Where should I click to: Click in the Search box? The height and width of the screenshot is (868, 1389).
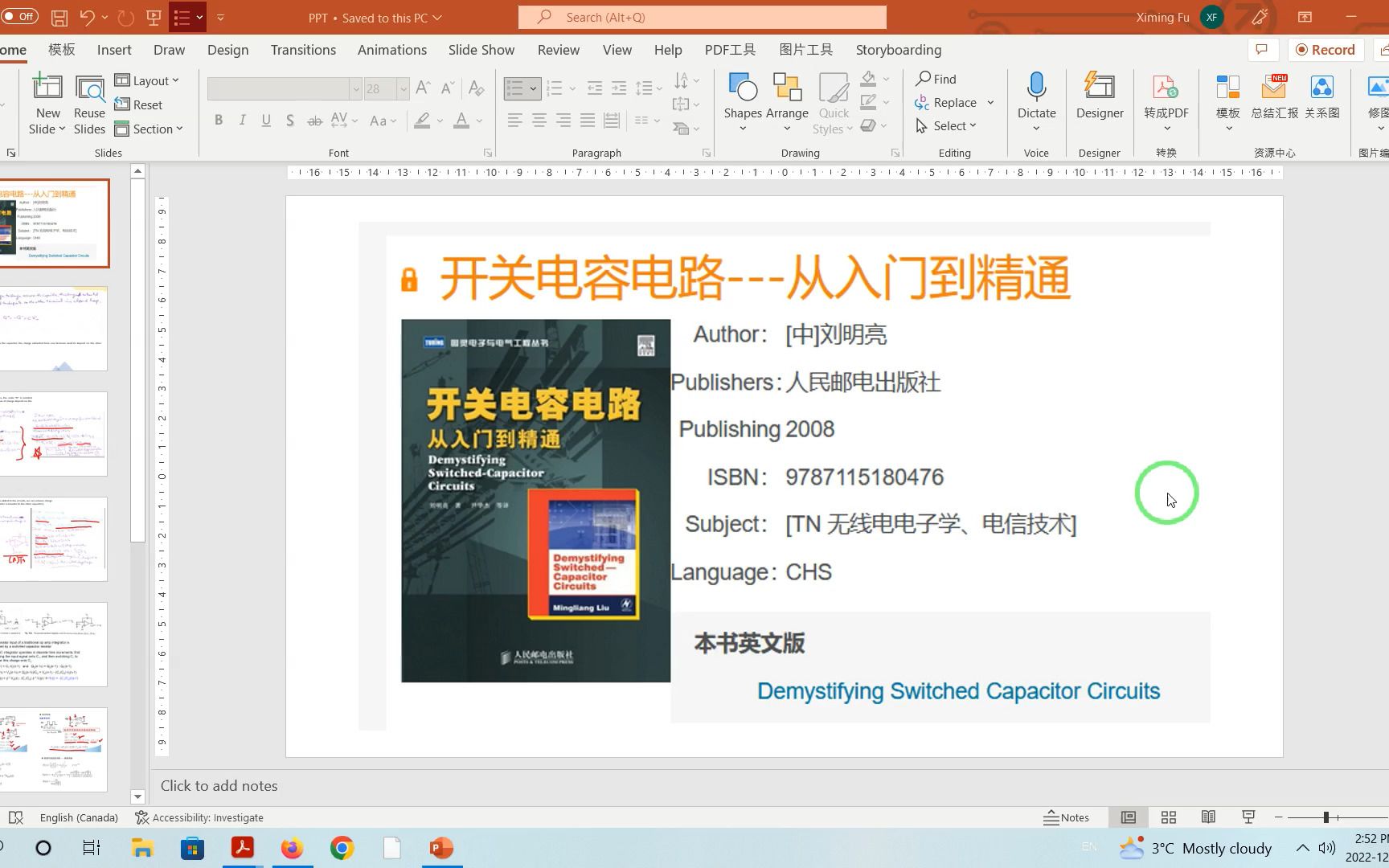point(702,17)
